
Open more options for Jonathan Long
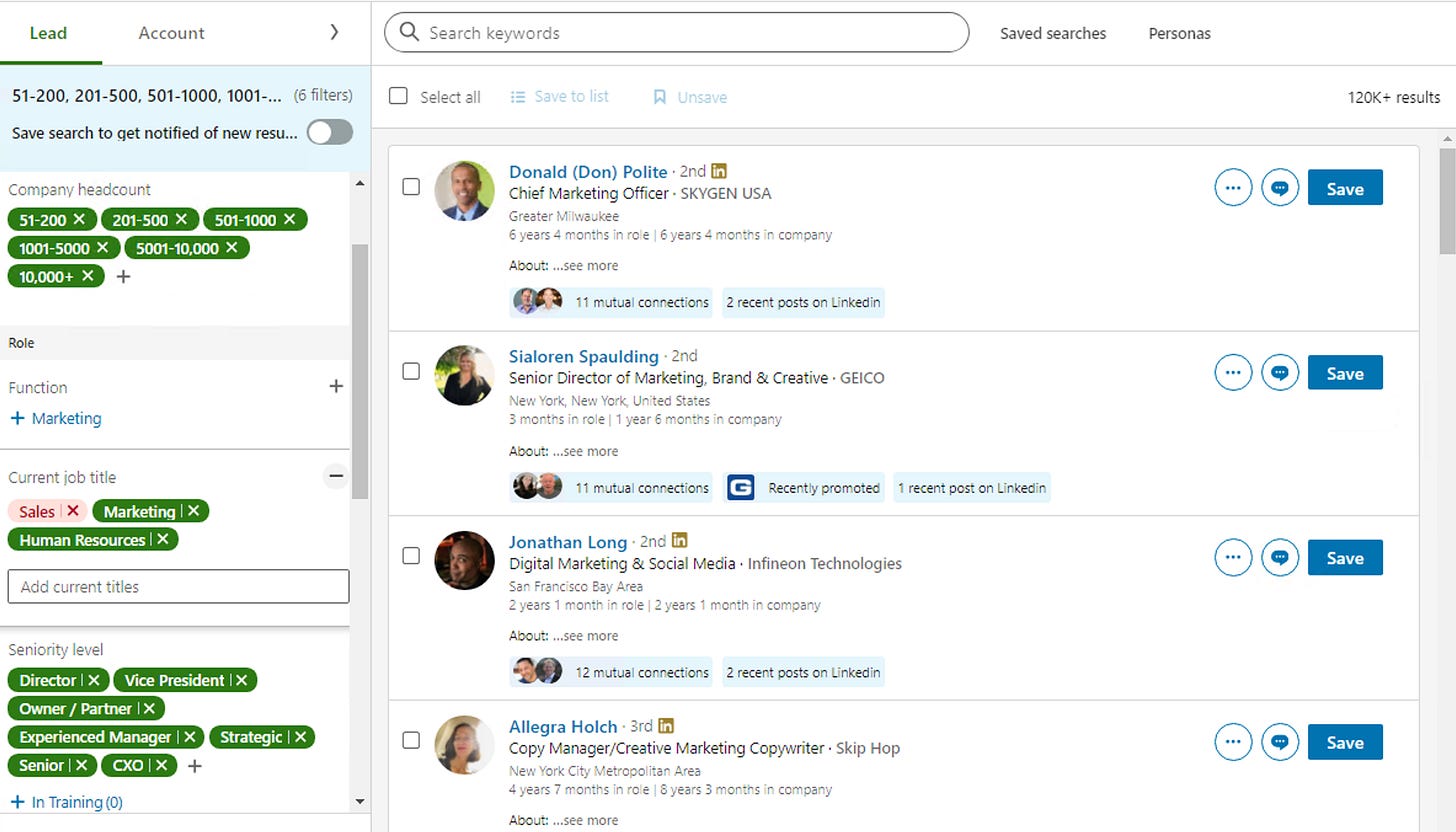(x=1233, y=558)
